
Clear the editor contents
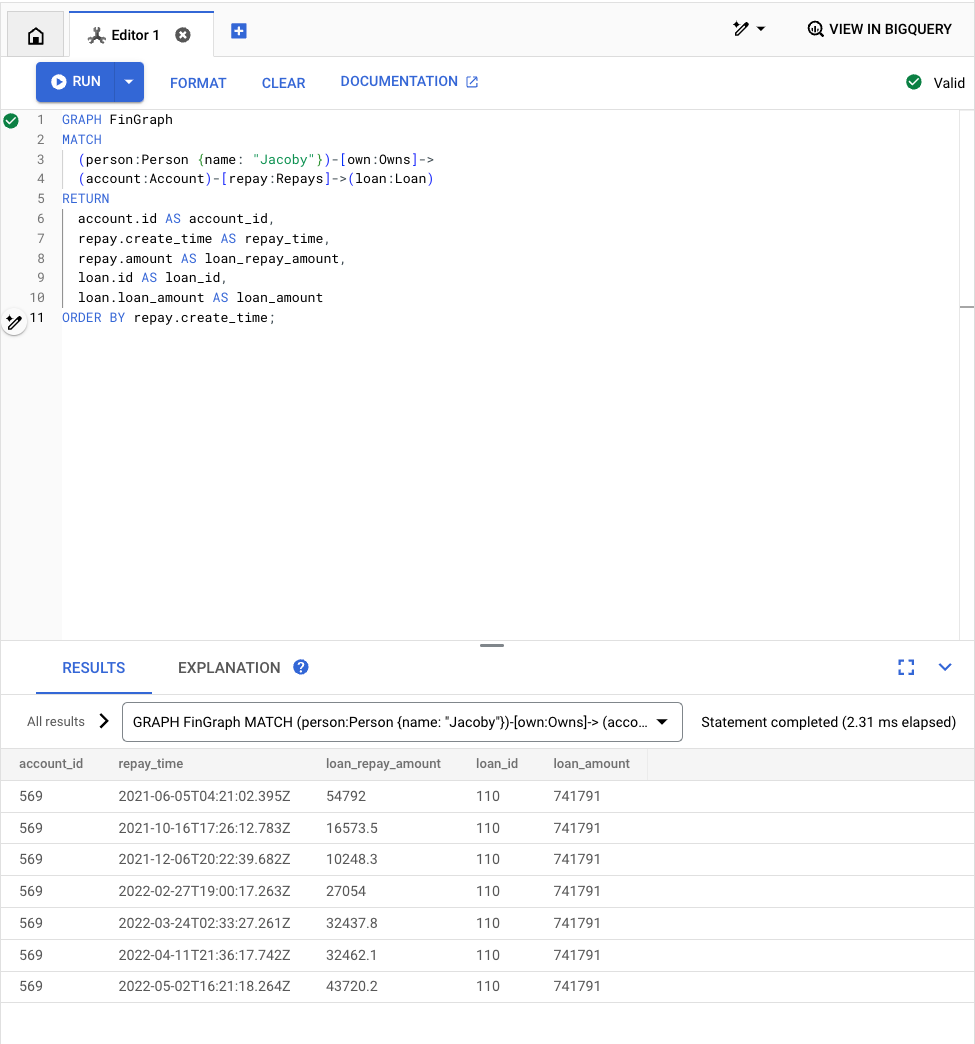(x=283, y=83)
